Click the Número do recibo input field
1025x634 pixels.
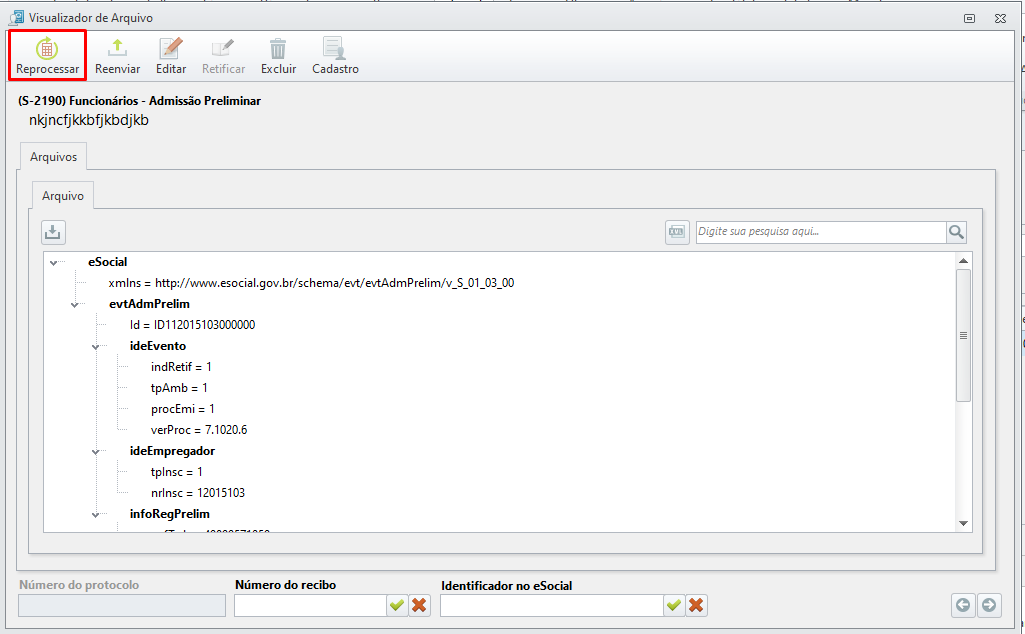coord(311,605)
